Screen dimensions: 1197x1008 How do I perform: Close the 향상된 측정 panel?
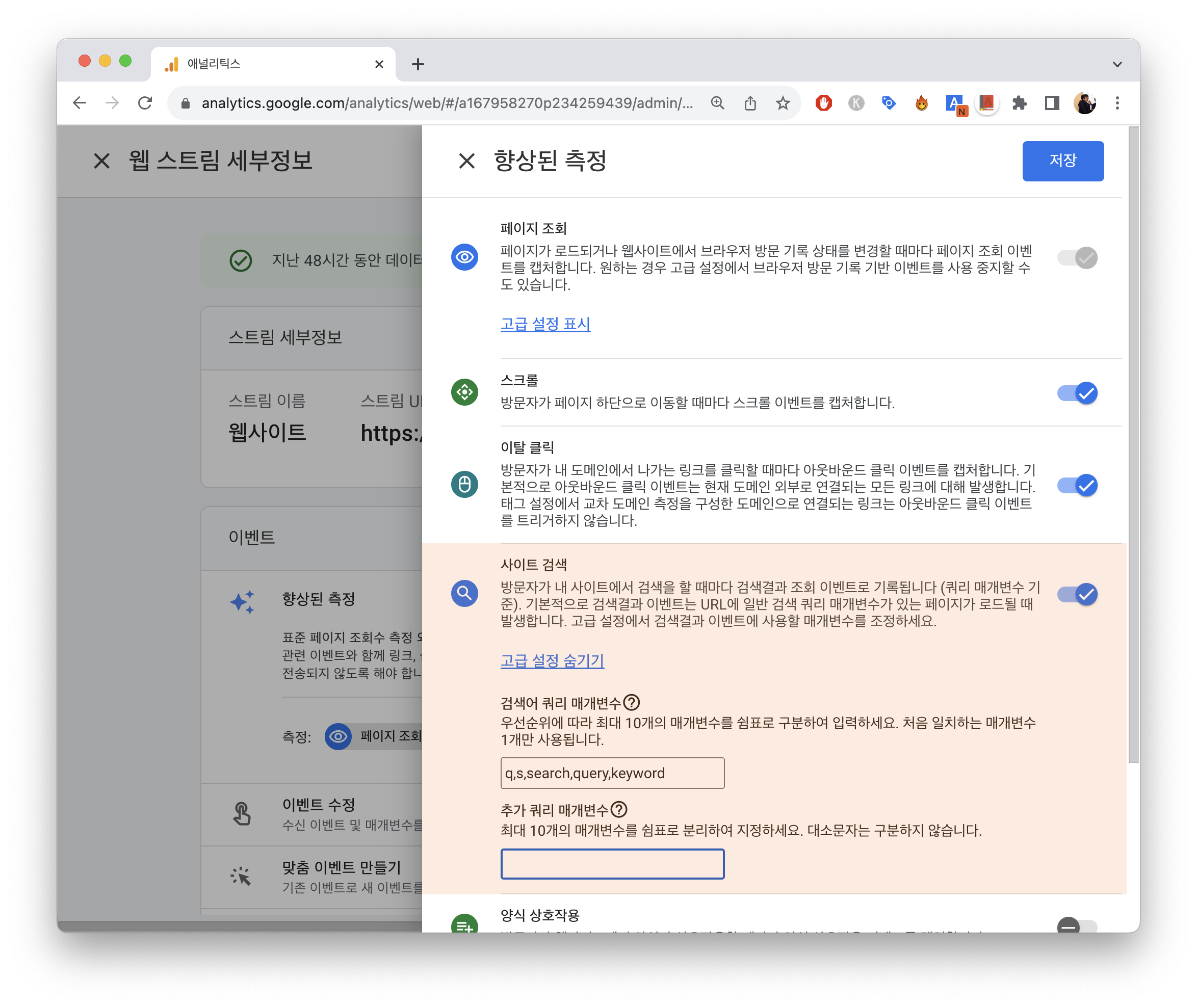point(466,161)
